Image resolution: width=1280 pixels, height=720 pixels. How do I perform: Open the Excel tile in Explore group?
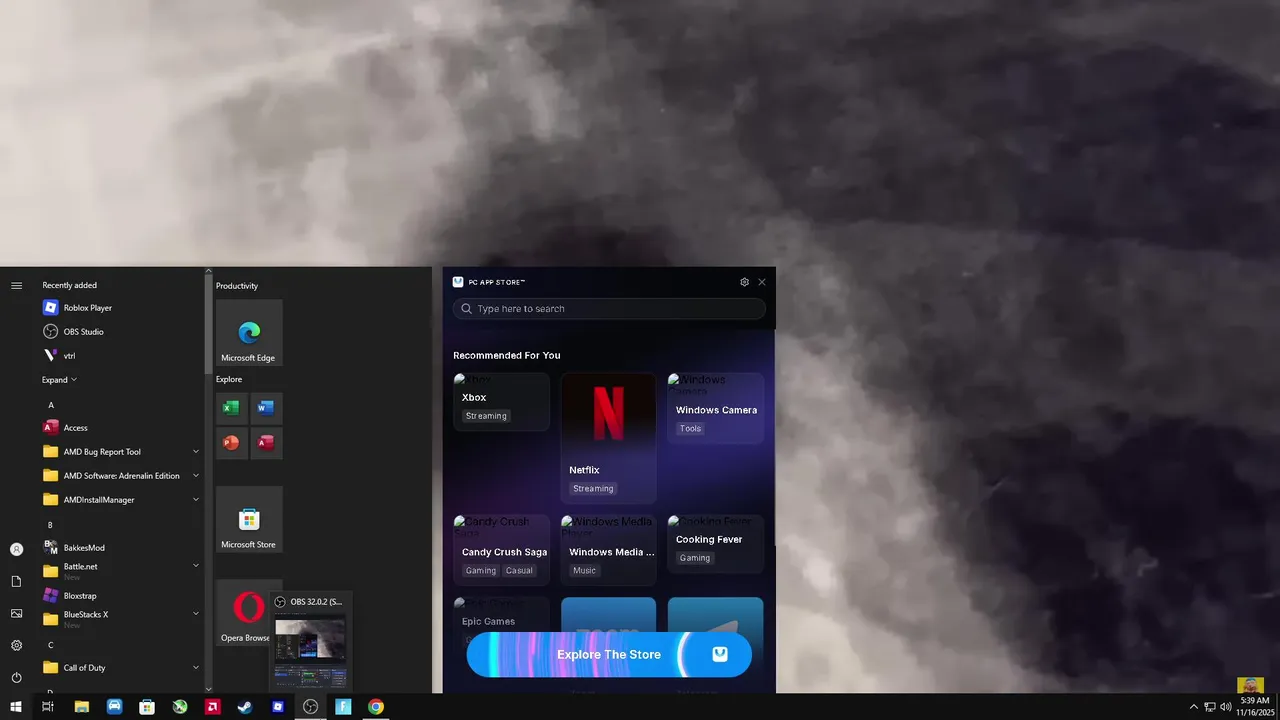tap(232, 408)
